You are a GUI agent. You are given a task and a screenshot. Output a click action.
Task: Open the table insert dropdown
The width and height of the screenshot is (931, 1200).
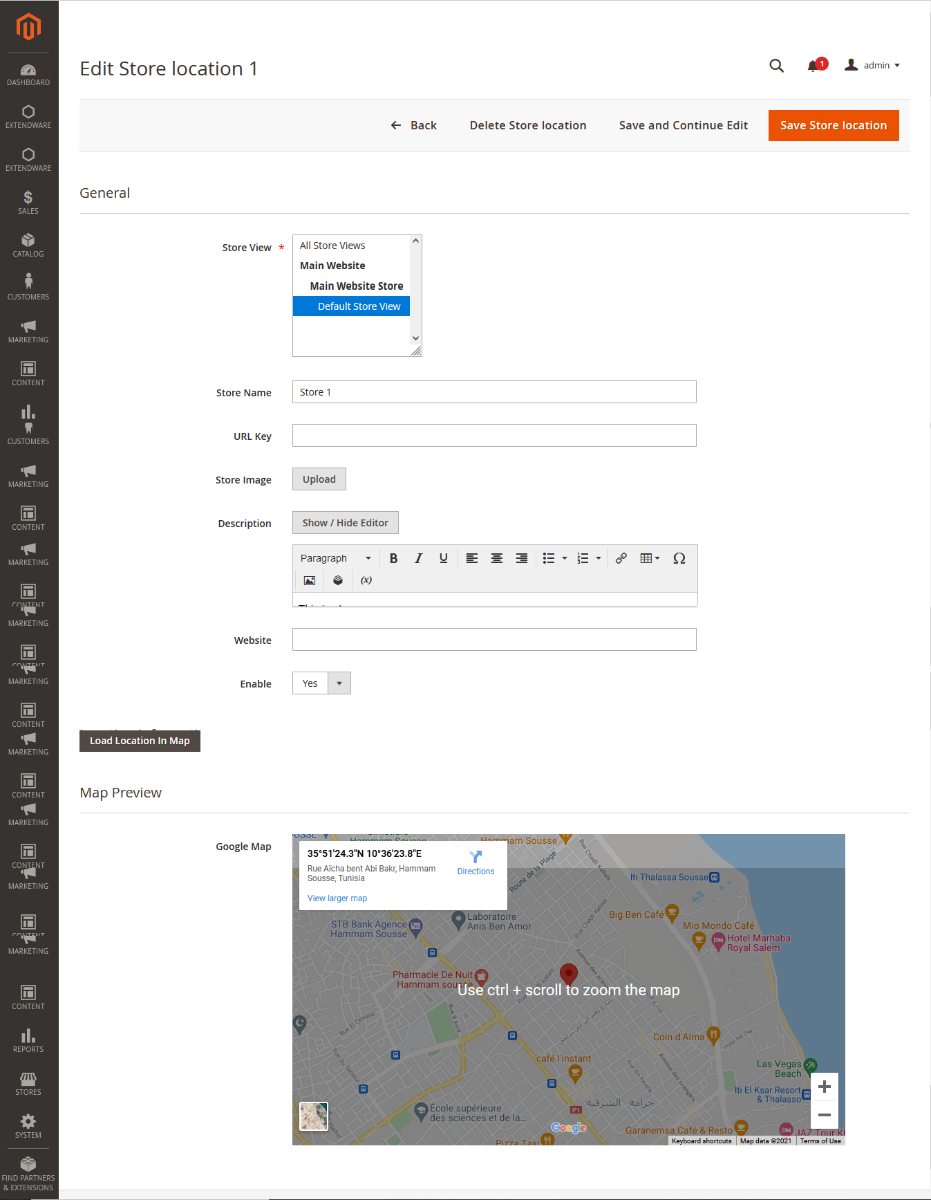[650, 558]
